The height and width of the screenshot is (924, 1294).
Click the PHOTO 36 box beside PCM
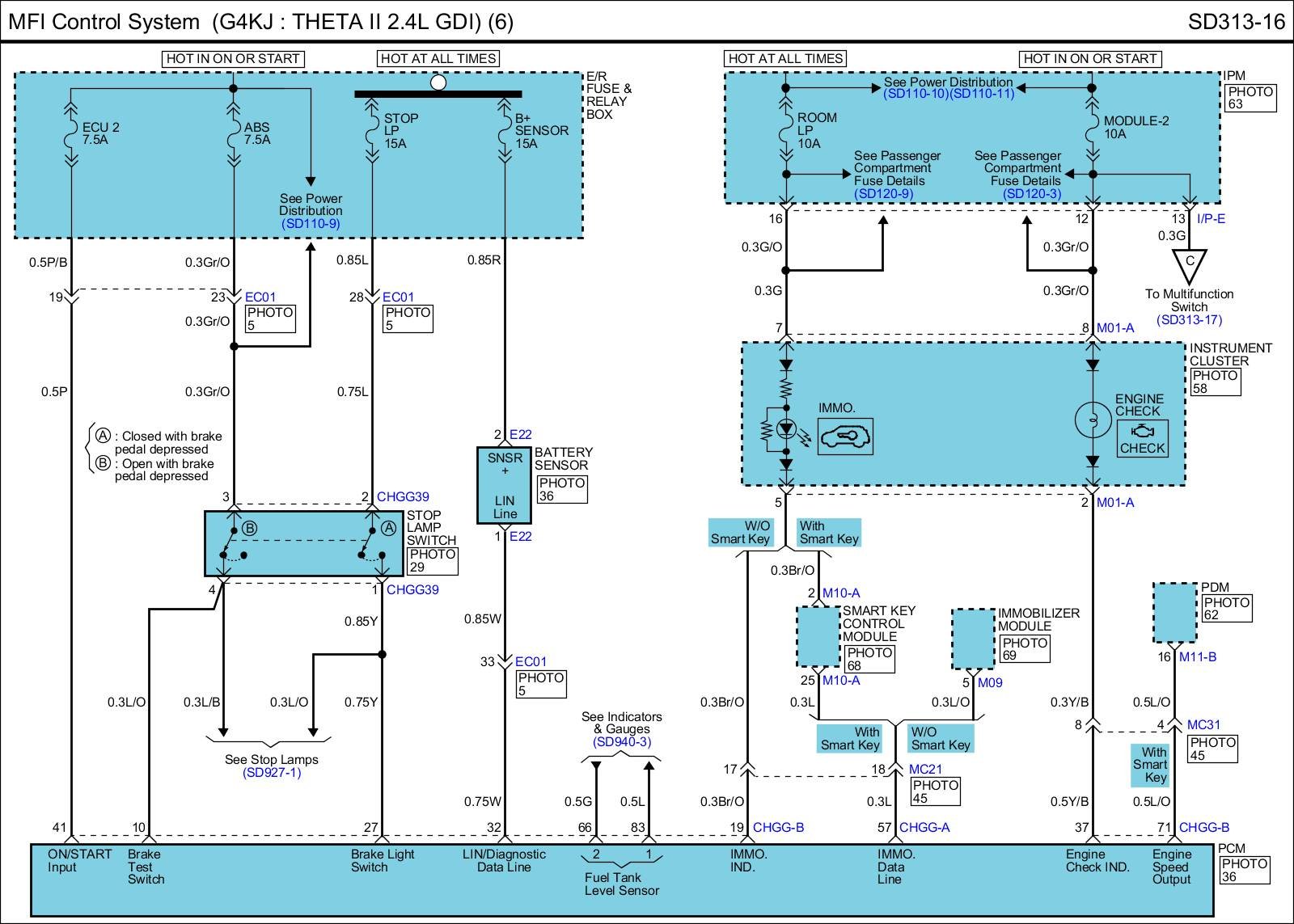[1245, 870]
